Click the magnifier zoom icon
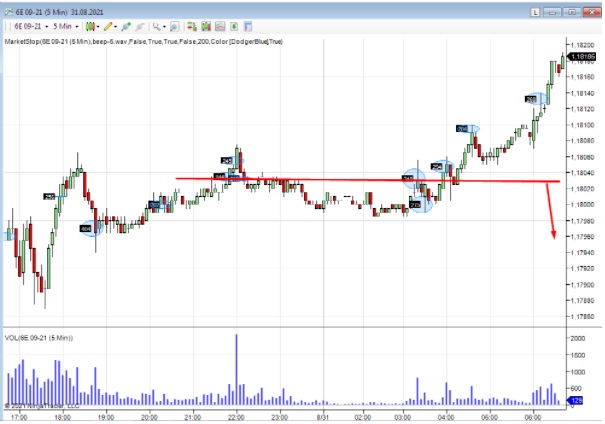605x424 pixels. (158, 26)
